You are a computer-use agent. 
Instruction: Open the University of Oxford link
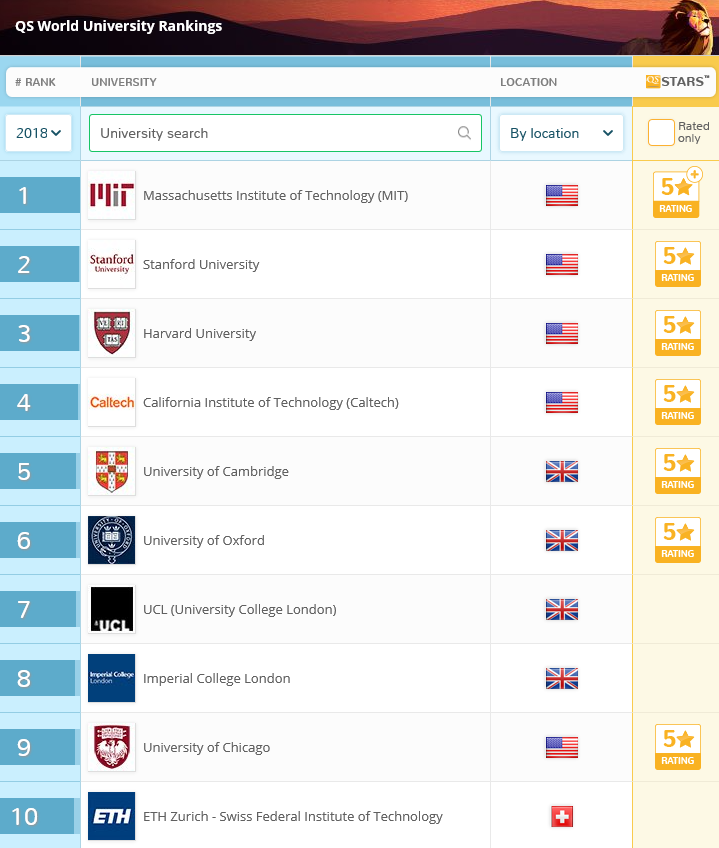pos(204,540)
